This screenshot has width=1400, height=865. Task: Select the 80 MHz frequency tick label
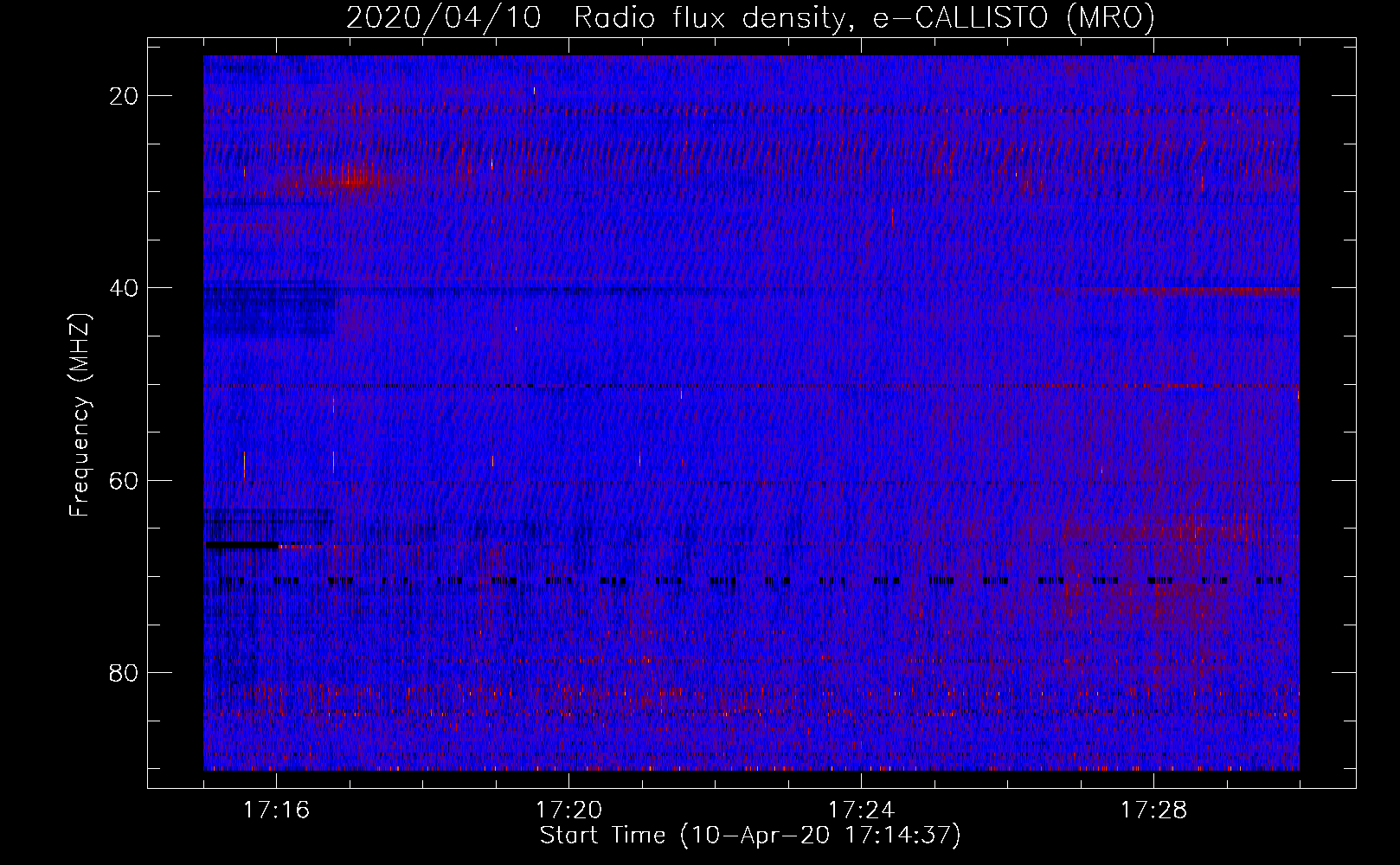(125, 672)
